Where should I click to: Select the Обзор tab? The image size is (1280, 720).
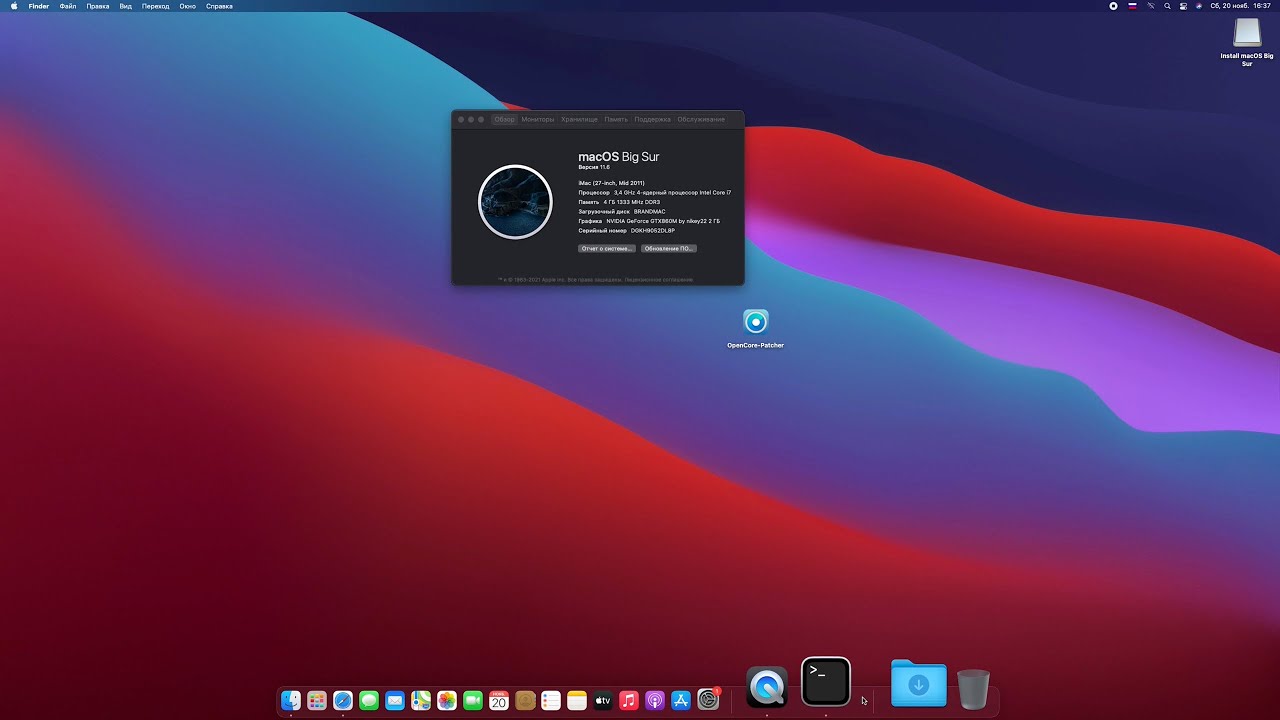tap(504, 119)
